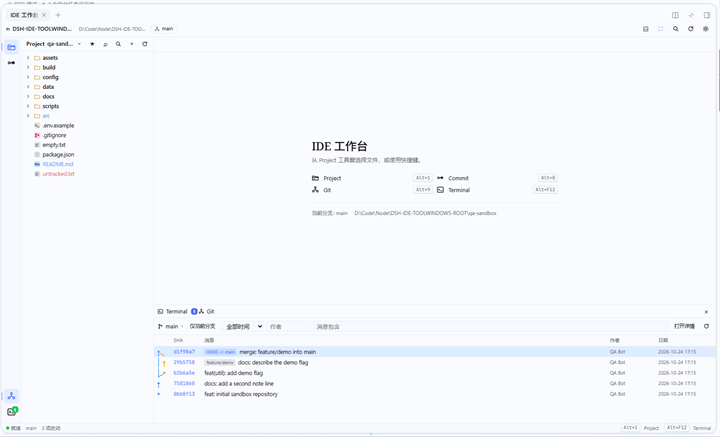Screen dimensions: 720x437
Task: Open Terminal from the welcome shortcuts
Action: coord(497,190)
